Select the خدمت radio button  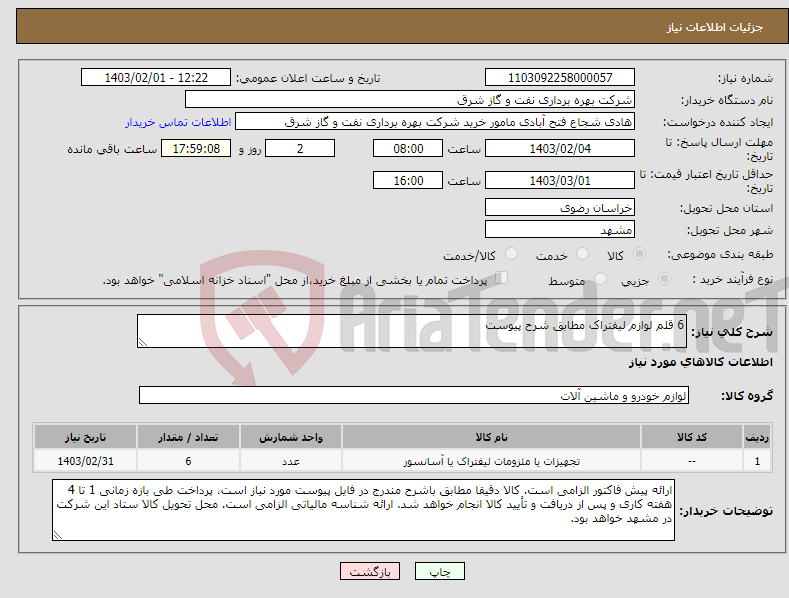point(582,254)
